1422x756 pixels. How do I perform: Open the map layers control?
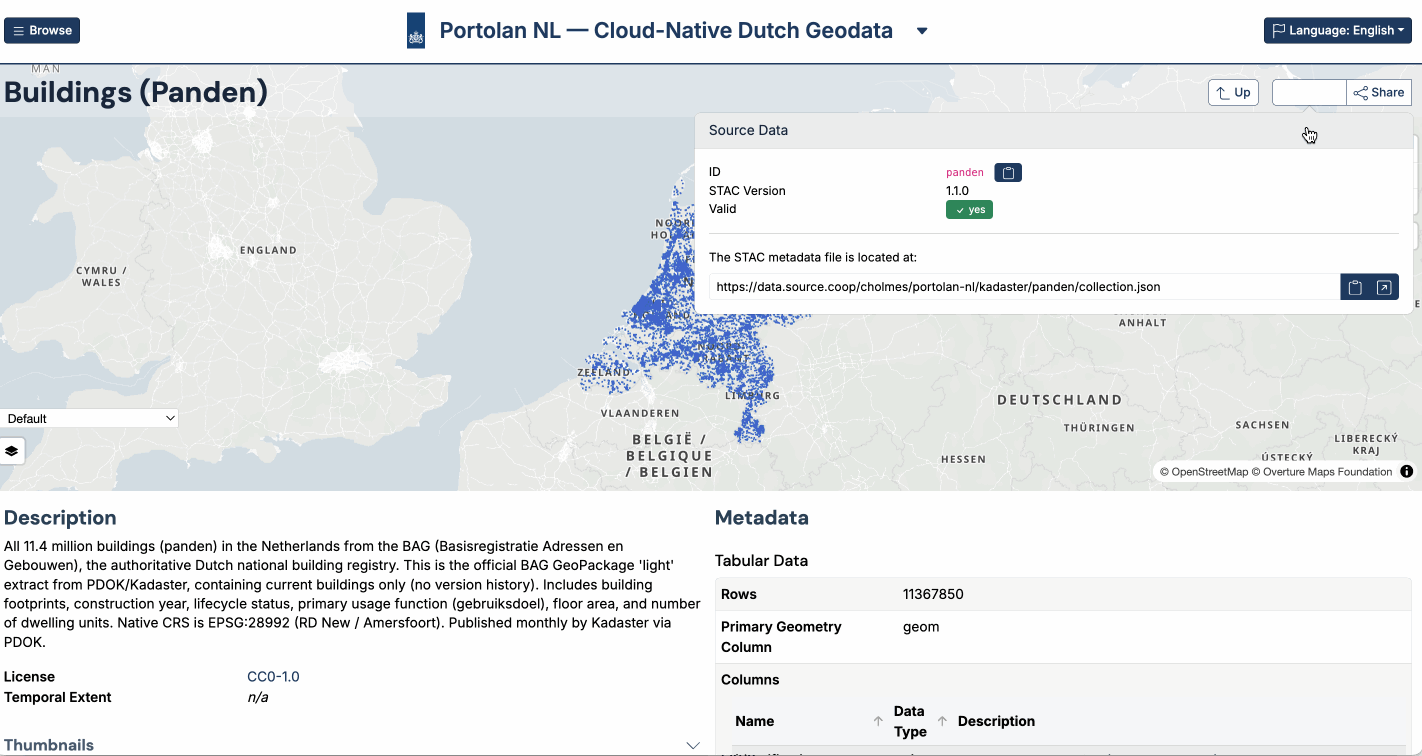[12, 451]
